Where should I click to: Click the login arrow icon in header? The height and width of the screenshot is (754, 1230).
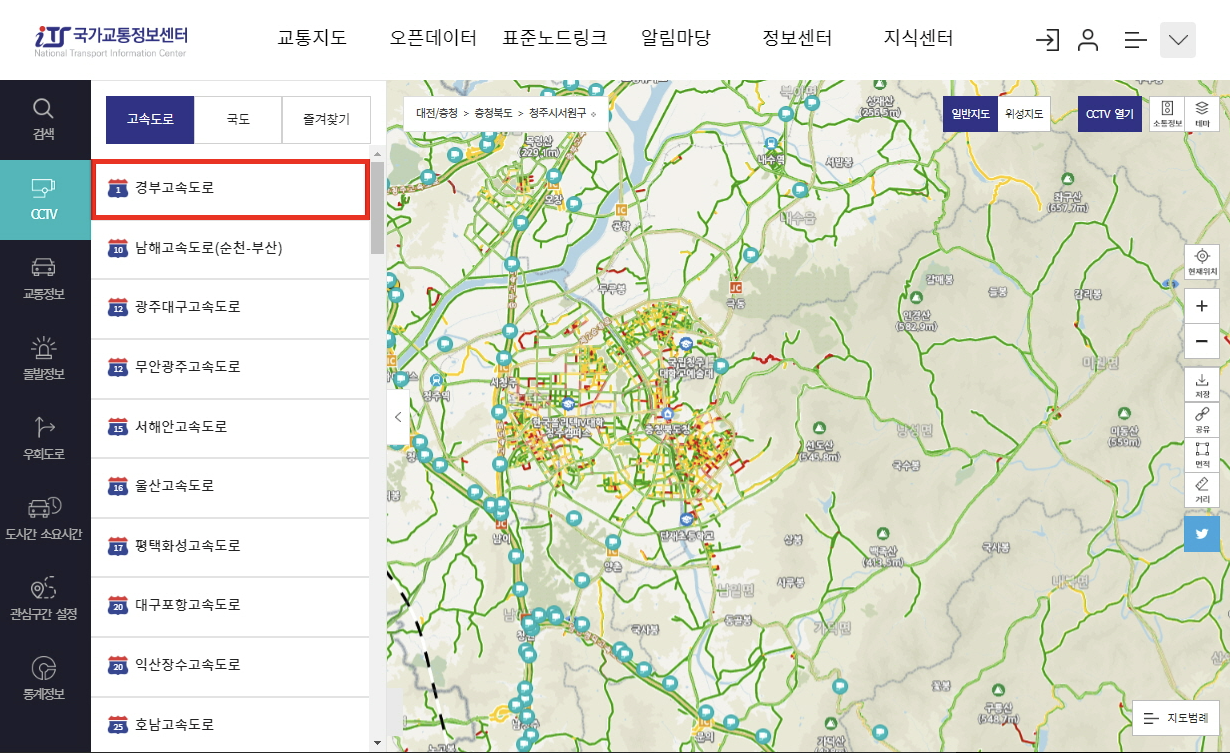pos(1047,40)
